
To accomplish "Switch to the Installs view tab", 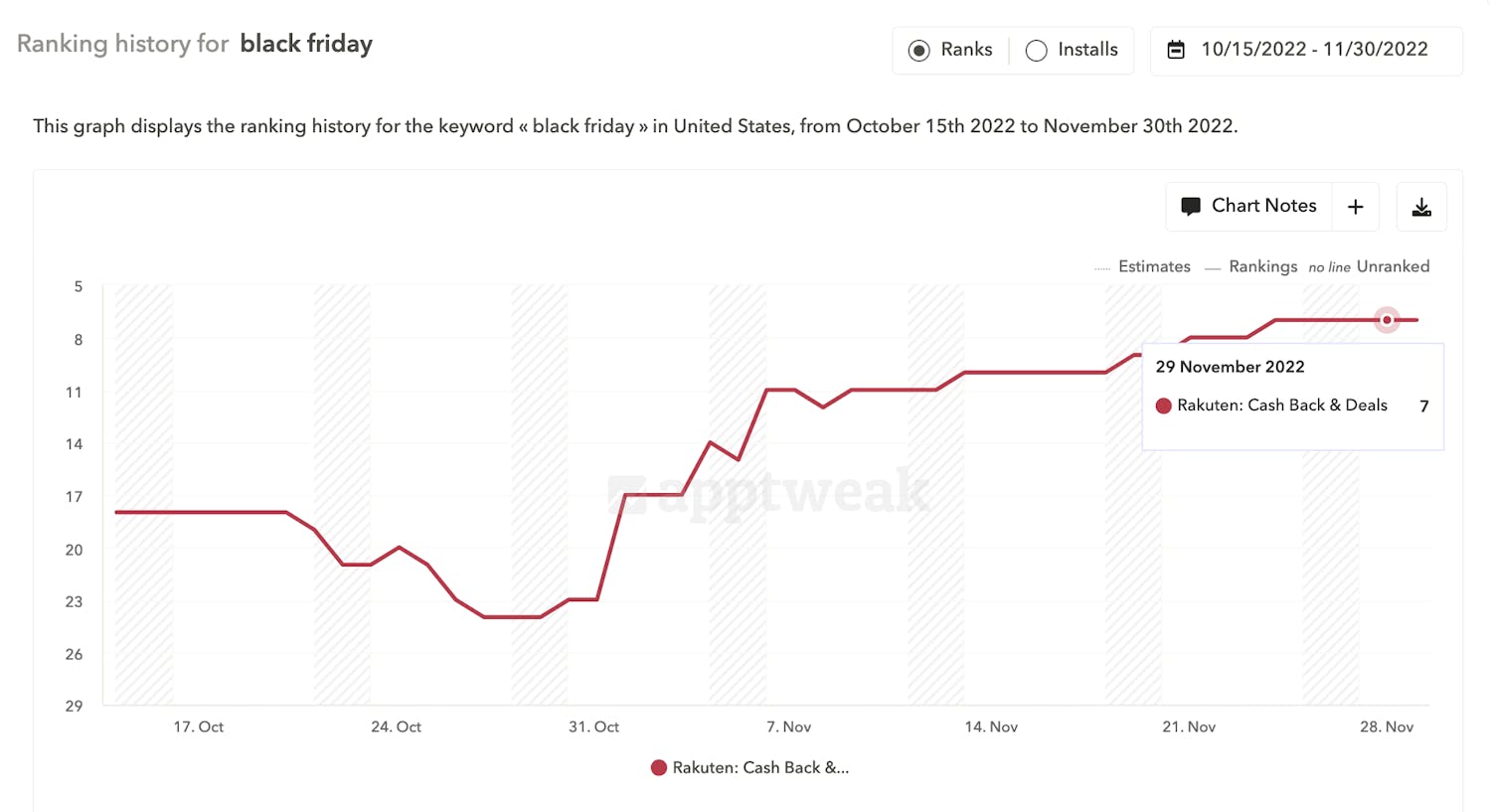I will pyautogui.click(x=1072, y=50).
